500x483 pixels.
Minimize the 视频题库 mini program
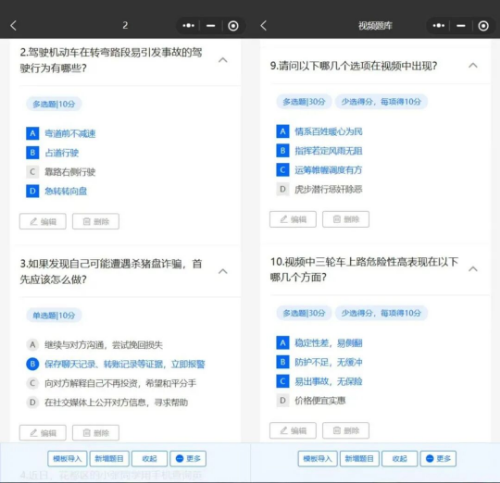461,25
